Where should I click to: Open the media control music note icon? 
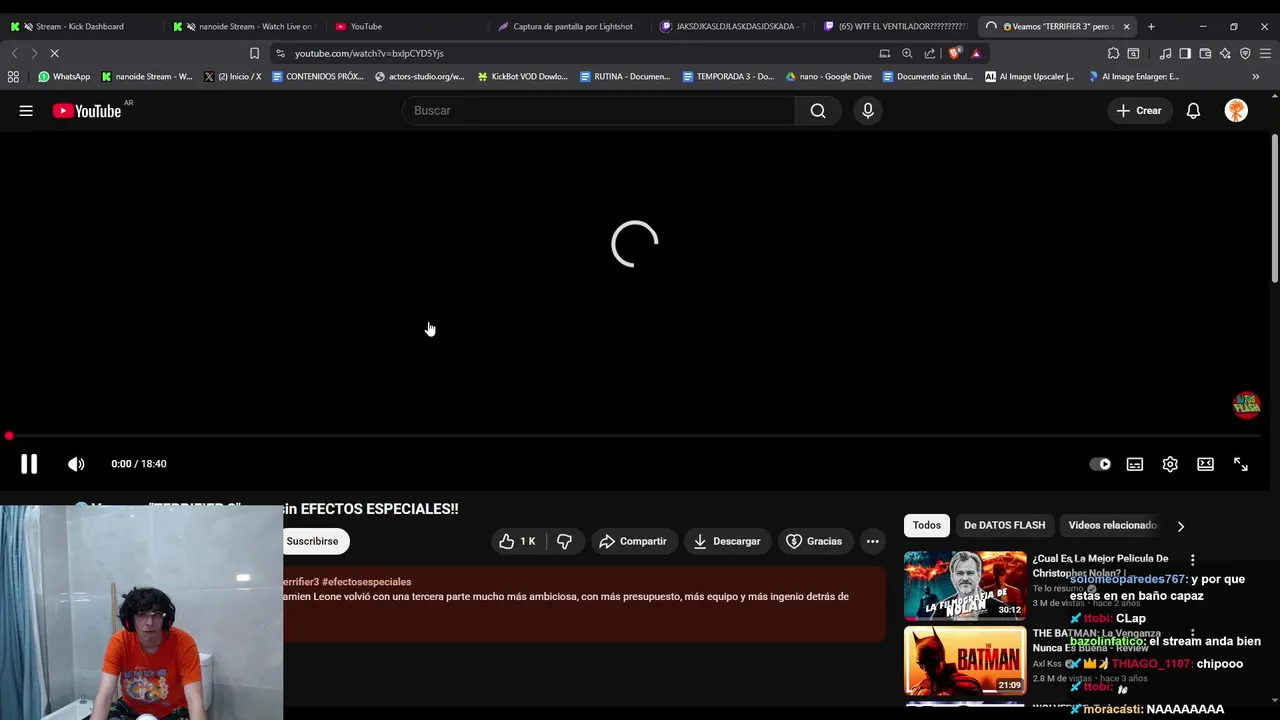point(1165,53)
